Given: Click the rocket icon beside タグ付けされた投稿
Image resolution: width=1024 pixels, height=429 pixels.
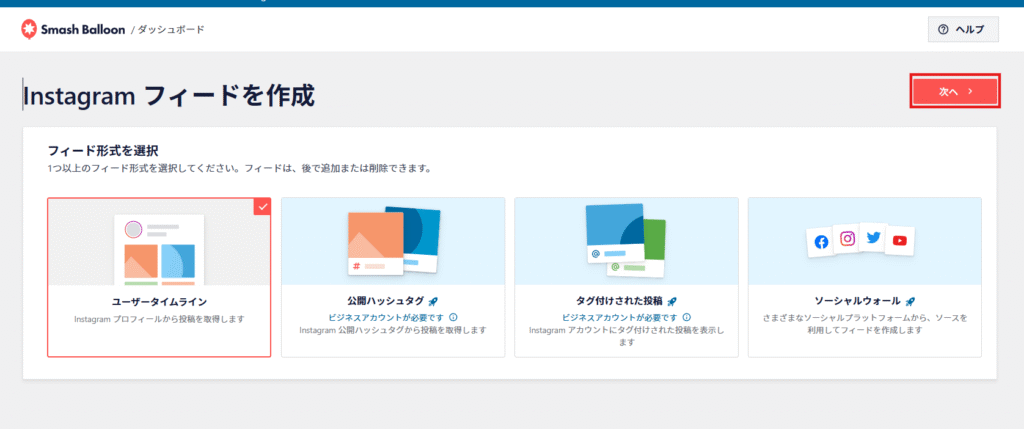Looking at the screenshot, I should point(672,300).
